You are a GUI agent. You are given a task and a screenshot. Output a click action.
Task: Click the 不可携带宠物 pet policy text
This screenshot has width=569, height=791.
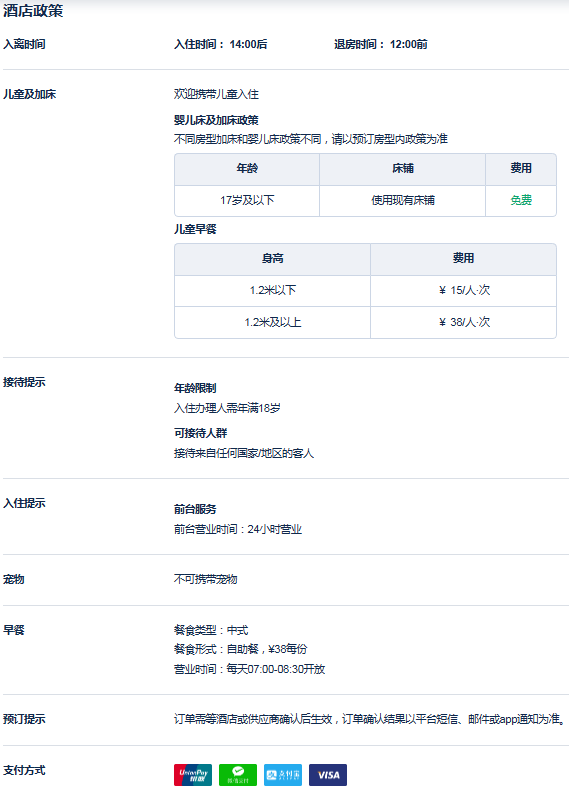coord(205,579)
